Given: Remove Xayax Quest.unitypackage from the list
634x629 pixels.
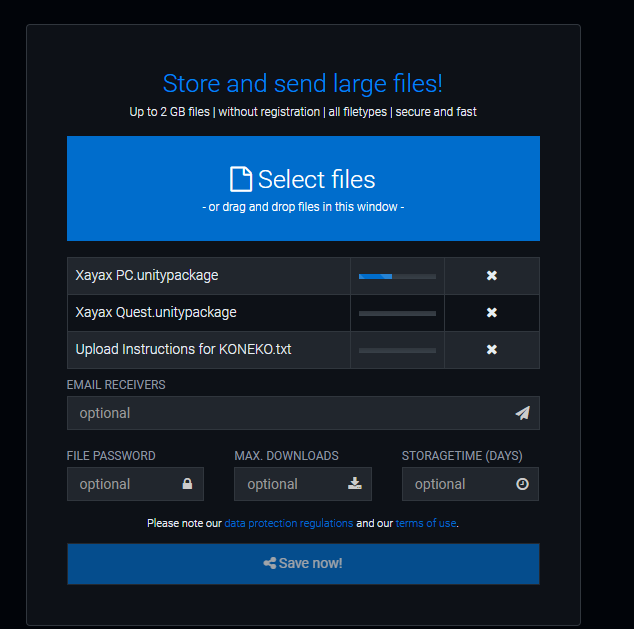Looking at the screenshot, I should click(492, 312).
